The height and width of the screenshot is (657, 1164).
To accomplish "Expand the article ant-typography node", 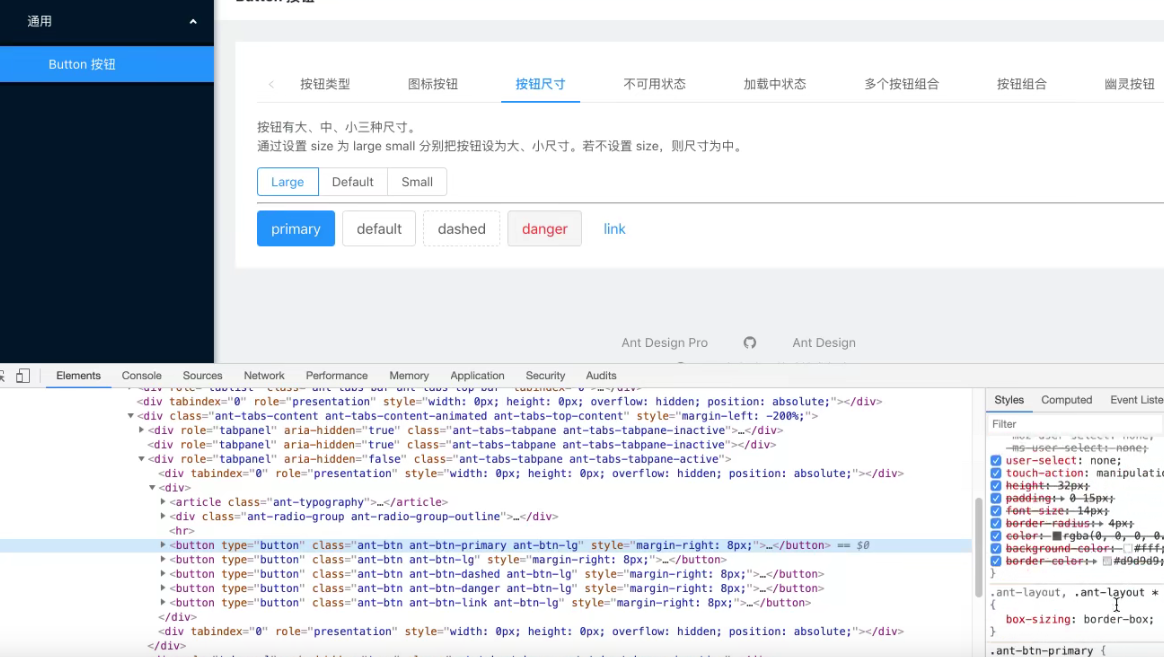I will pos(163,502).
